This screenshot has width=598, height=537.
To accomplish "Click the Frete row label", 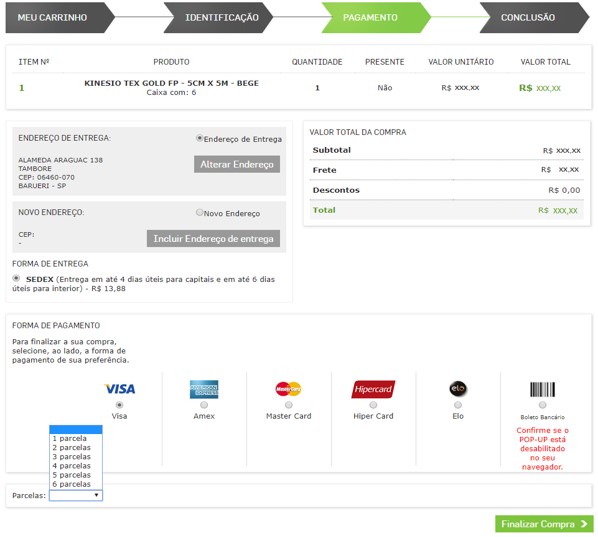I will tap(325, 170).
